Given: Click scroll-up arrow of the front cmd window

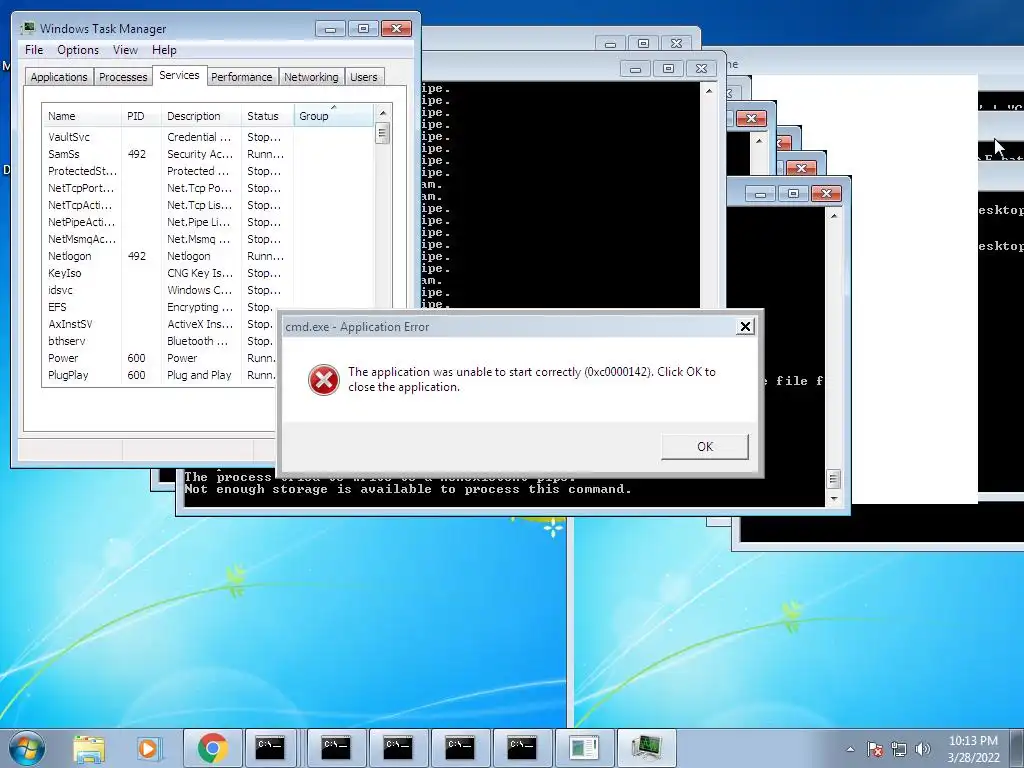Looking at the screenshot, I should (x=834, y=216).
